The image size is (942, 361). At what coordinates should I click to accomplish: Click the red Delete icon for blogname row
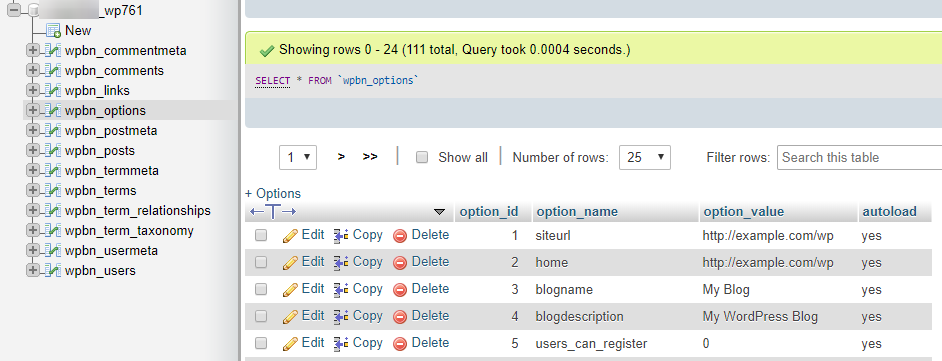(400, 290)
